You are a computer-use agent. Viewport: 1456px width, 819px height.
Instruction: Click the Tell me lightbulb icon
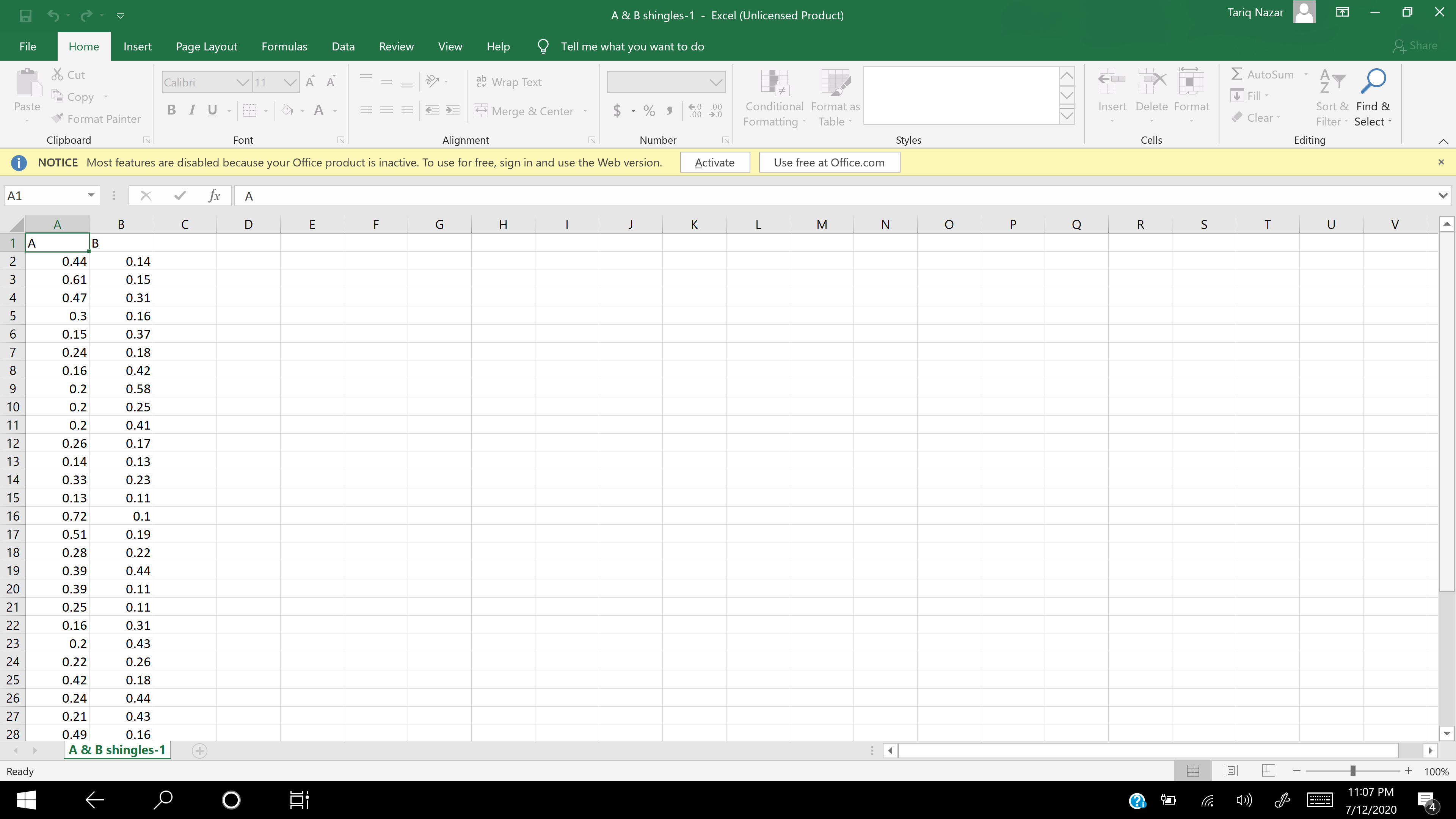point(543,46)
